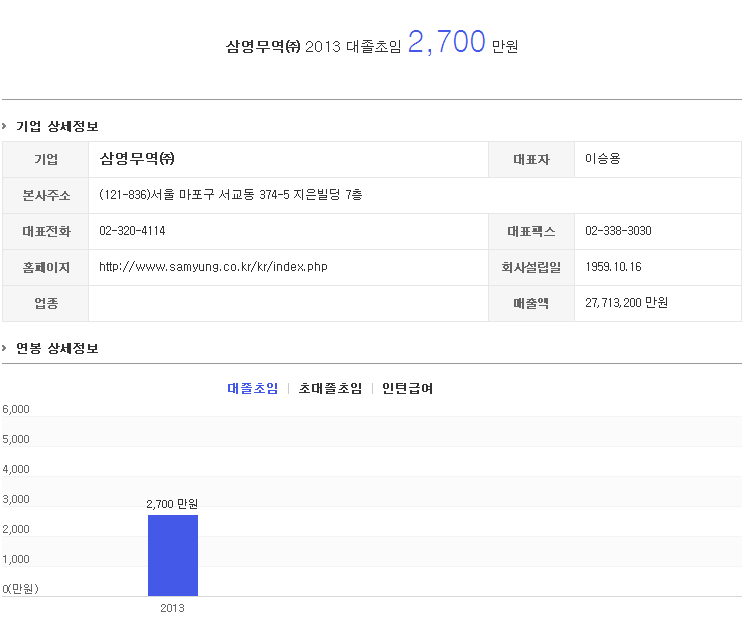
Task: Click the 5,000 y-axis label
Action: (16, 439)
